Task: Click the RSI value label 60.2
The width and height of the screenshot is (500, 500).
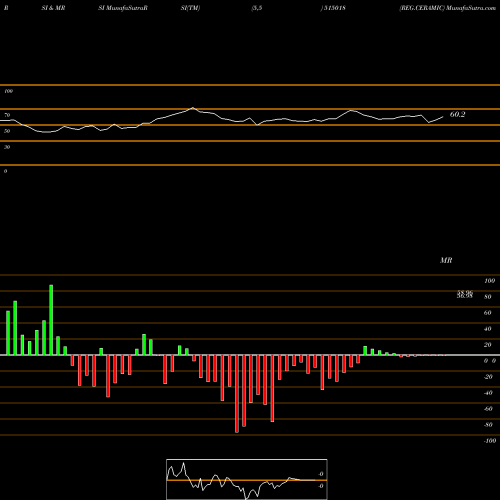Action: click(x=457, y=114)
